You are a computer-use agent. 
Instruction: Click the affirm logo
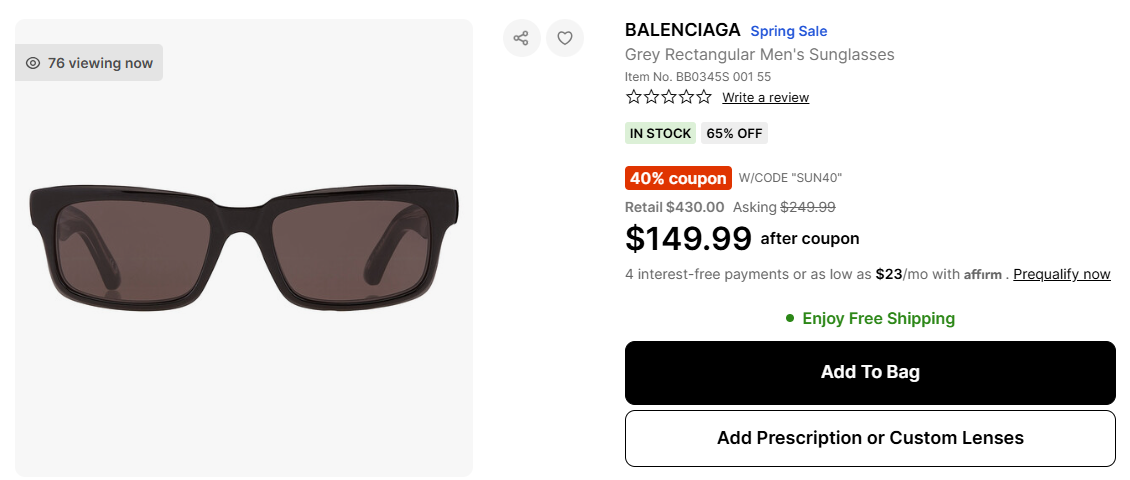pyautogui.click(x=983, y=274)
